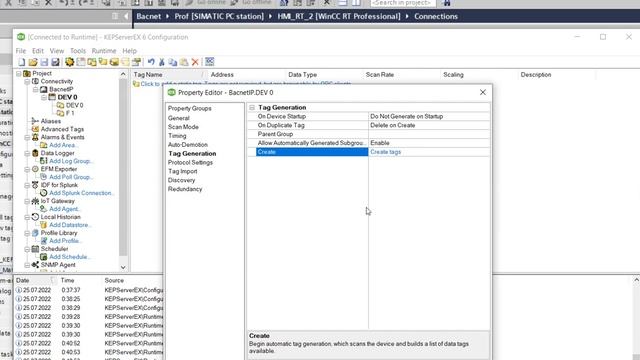Select the bold DEV 0 device node

pos(67,97)
